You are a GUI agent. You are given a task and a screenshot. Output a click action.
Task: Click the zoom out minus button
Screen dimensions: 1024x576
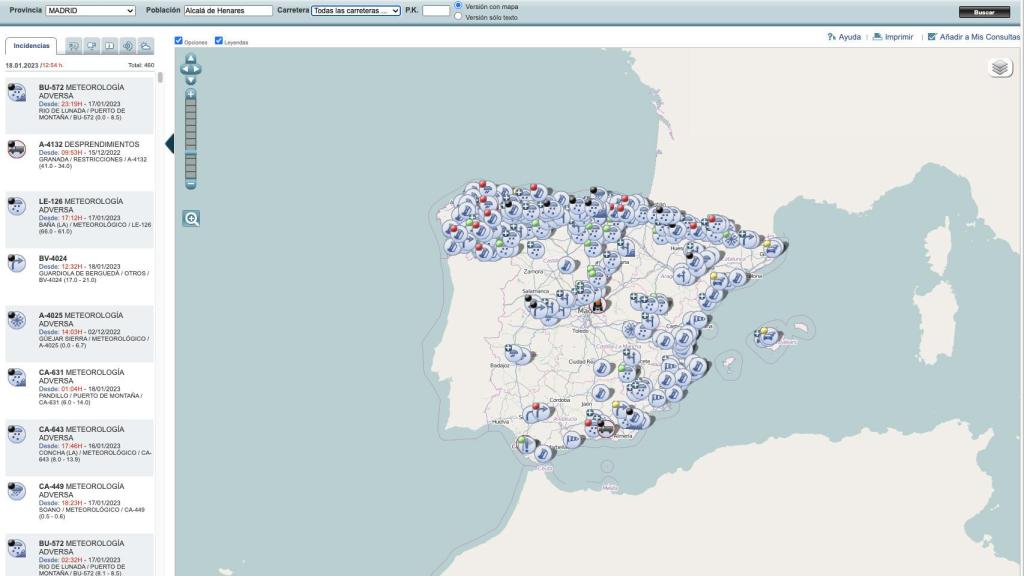[191, 185]
